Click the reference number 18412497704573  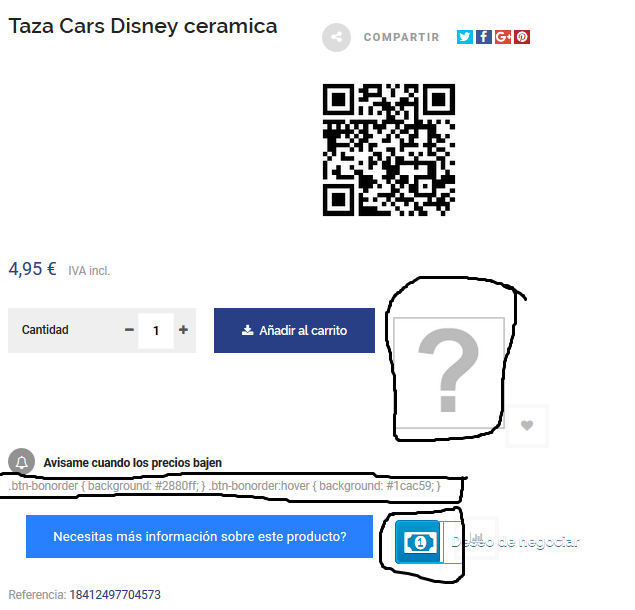(115, 595)
